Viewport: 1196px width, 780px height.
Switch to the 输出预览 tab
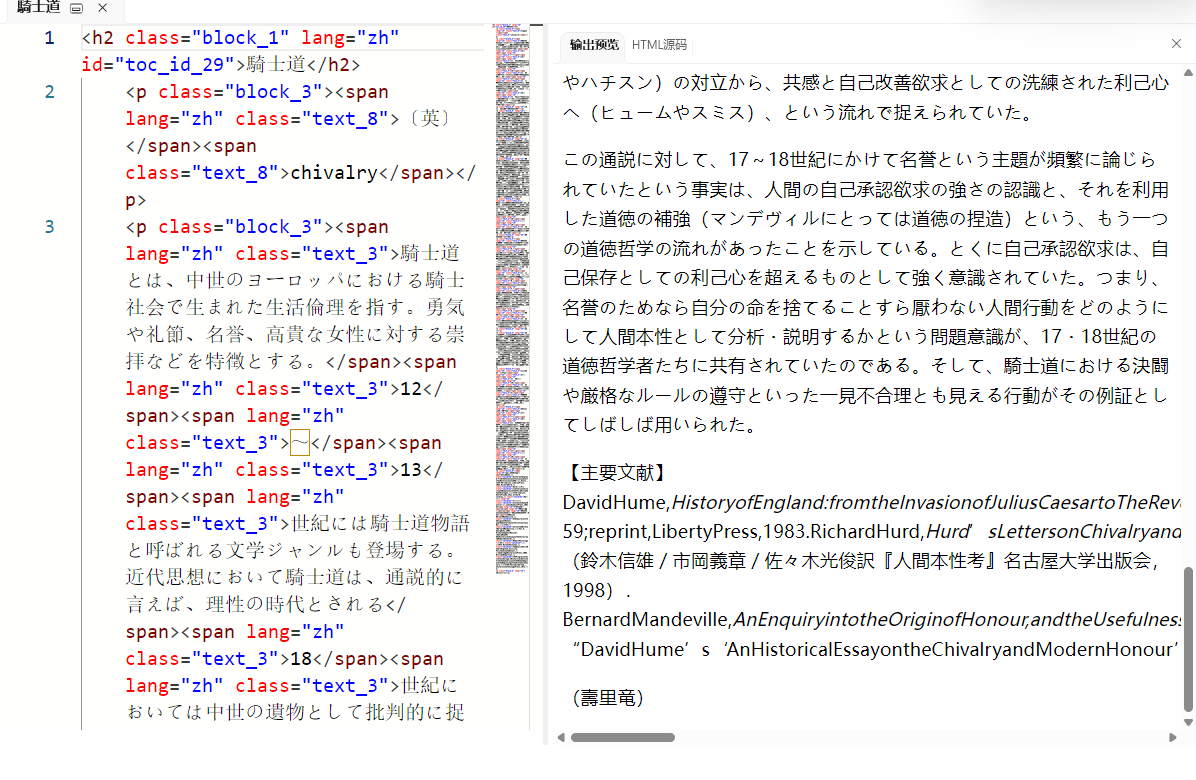593,45
